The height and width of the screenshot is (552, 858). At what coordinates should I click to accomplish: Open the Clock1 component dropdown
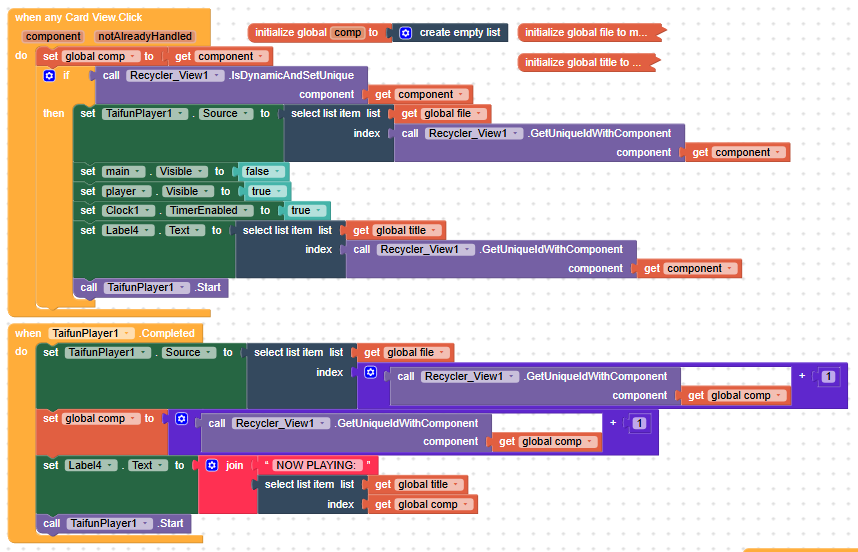coord(127,211)
